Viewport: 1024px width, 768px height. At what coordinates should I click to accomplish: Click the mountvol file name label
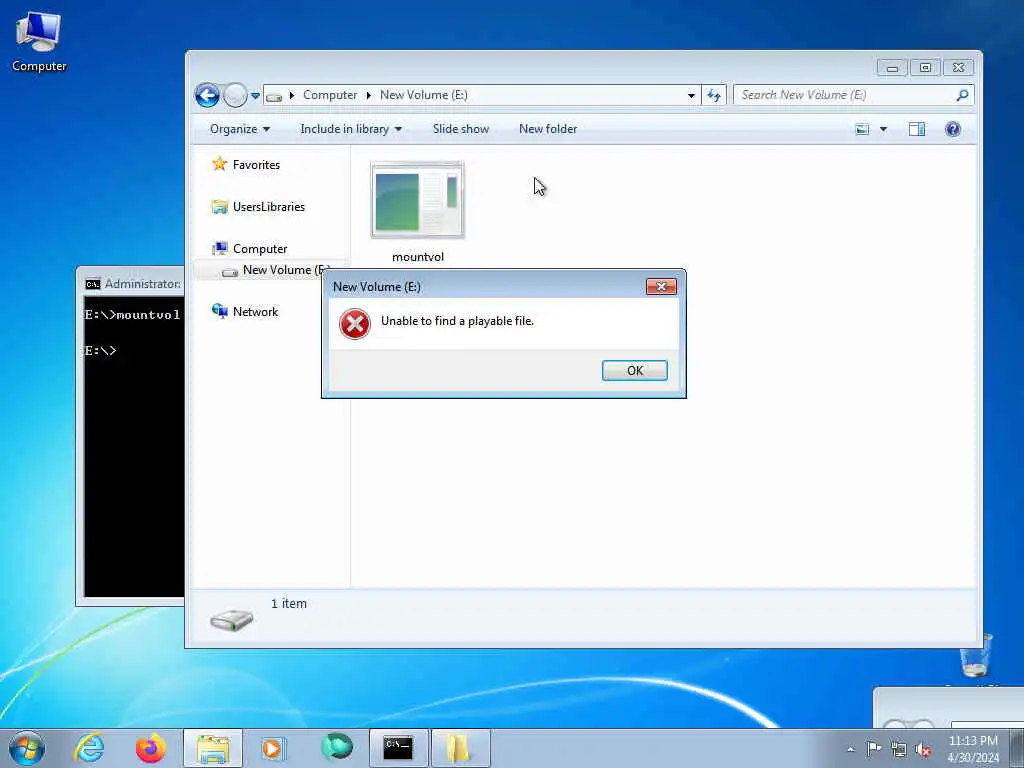click(x=417, y=257)
